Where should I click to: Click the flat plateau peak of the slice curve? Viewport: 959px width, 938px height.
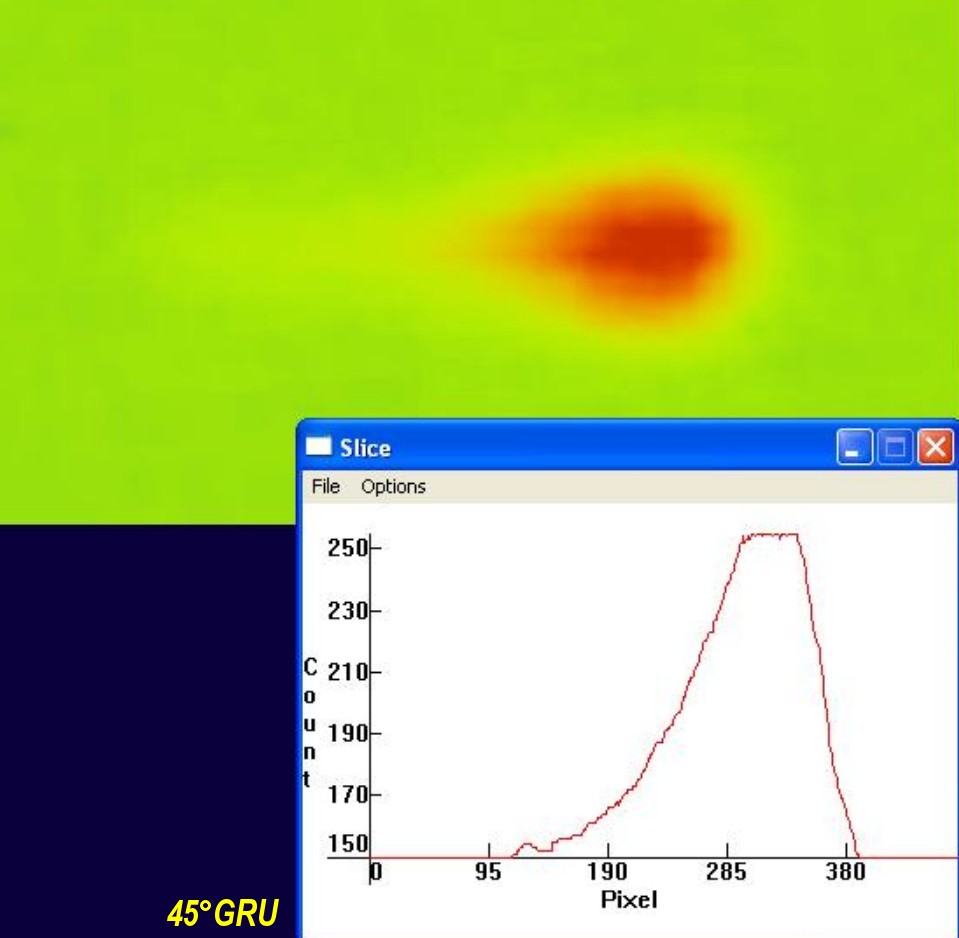(x=769, y=536)
